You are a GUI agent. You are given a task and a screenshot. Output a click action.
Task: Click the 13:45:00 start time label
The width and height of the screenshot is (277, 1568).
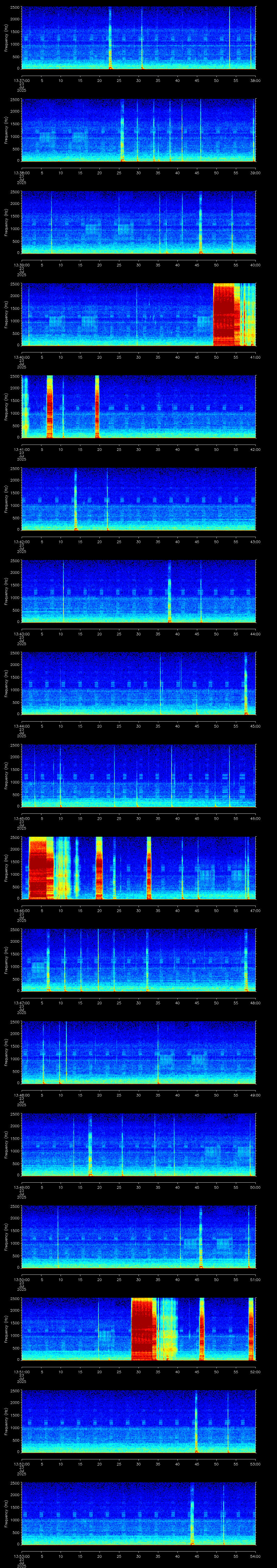[x=21, y=818]
